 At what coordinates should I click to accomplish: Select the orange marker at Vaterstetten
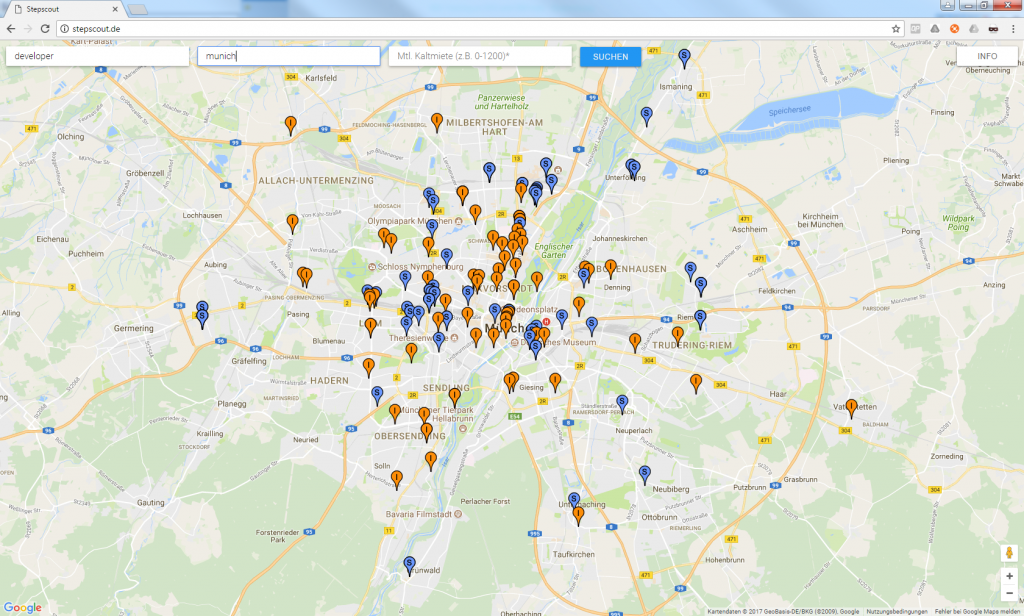tap(851, 408)
